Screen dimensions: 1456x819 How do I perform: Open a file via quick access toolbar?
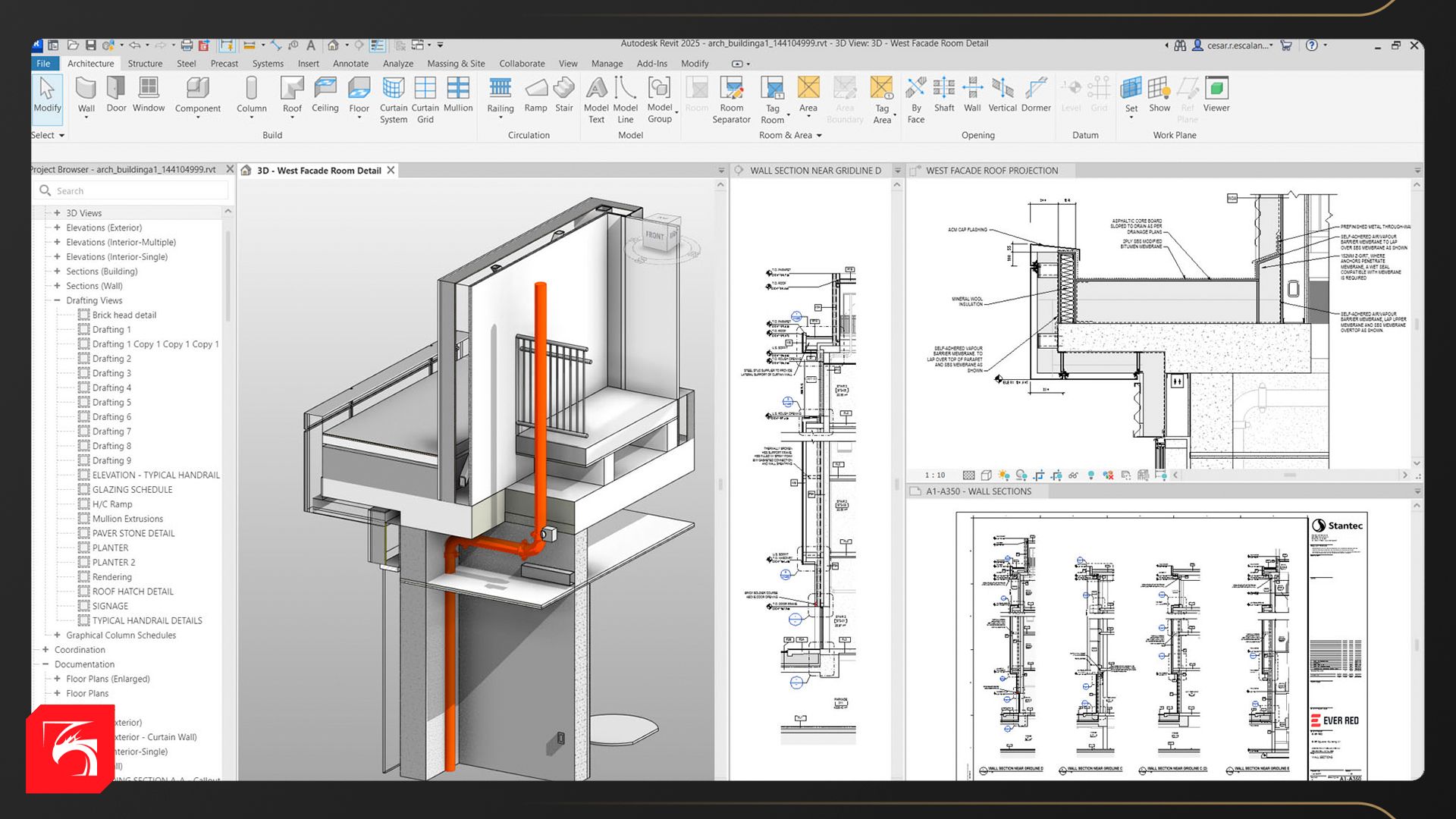(73, 45)
